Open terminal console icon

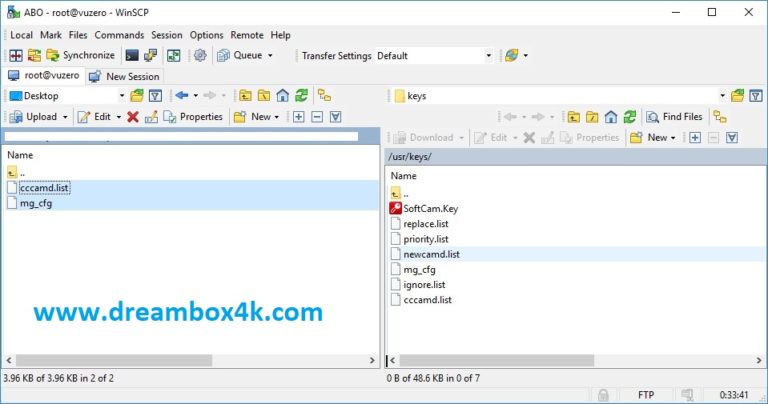tap(132, 55)
